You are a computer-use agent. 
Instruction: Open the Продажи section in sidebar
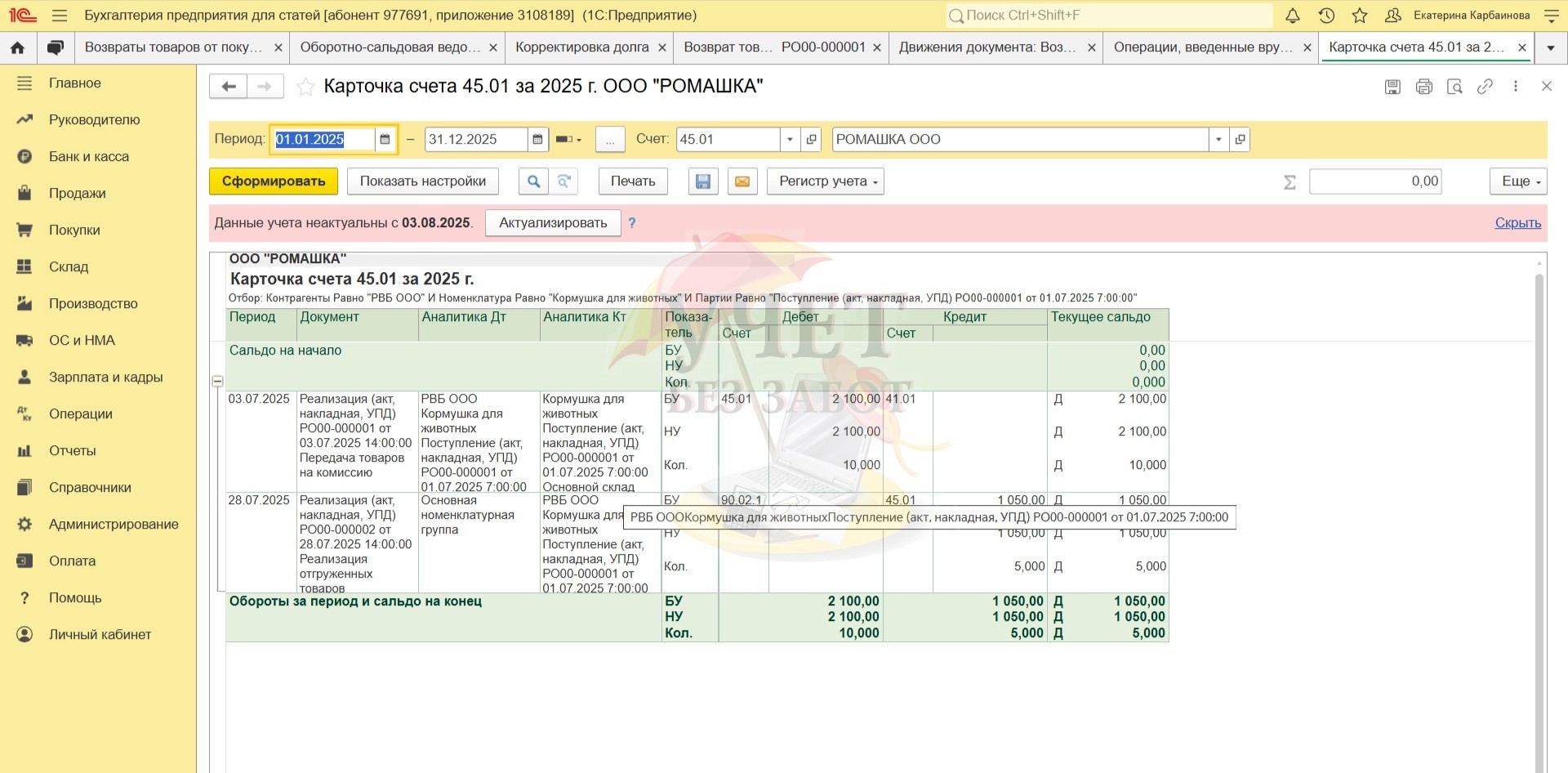click(x=77, y=194)
